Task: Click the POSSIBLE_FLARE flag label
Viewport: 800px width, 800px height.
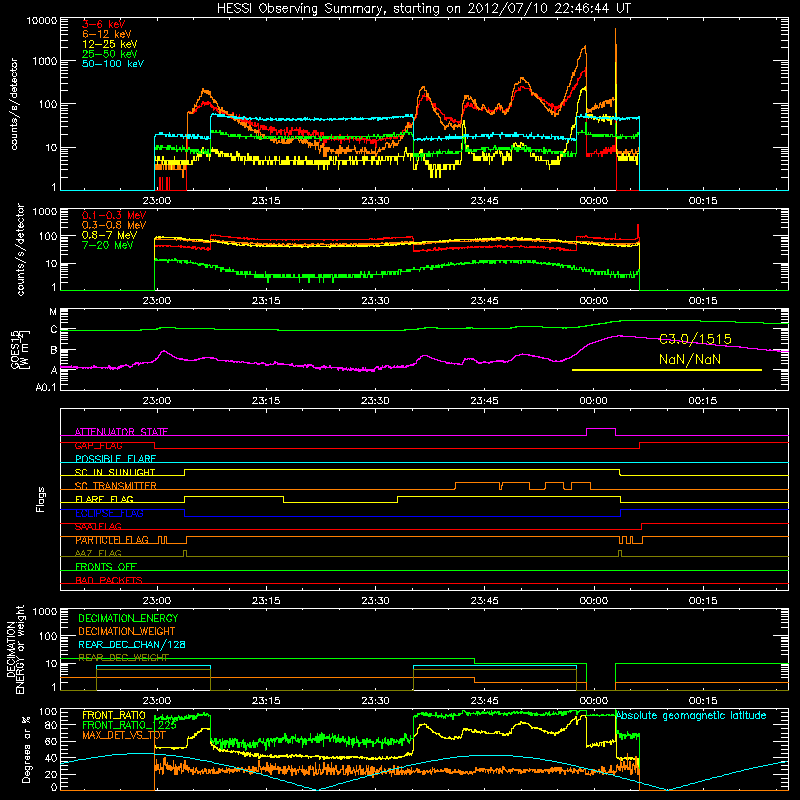Action: tap(115, 459)
